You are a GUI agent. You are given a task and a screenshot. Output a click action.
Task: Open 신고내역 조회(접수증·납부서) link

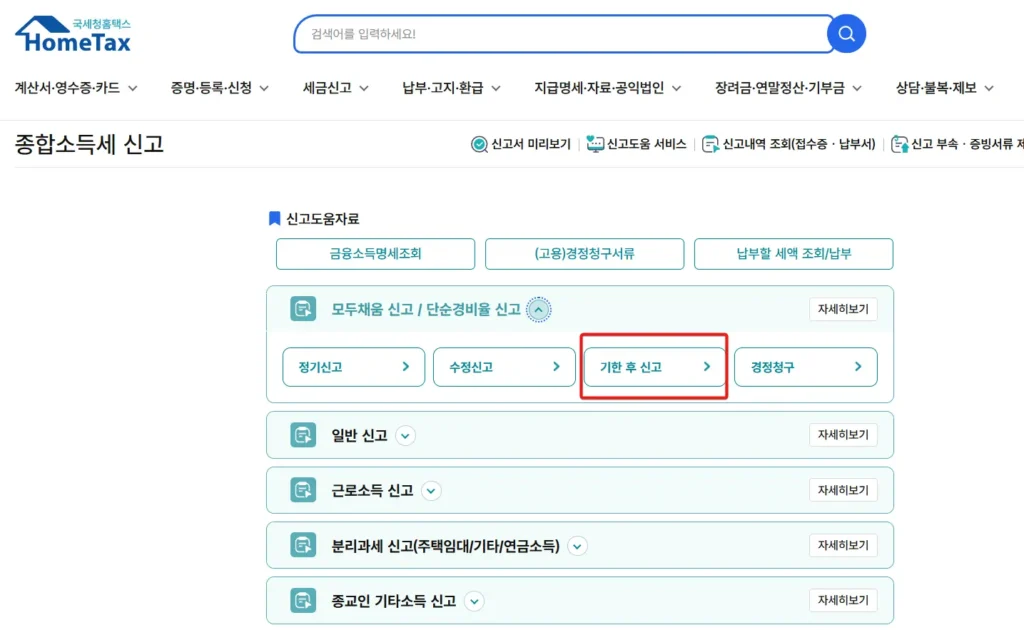799,144
